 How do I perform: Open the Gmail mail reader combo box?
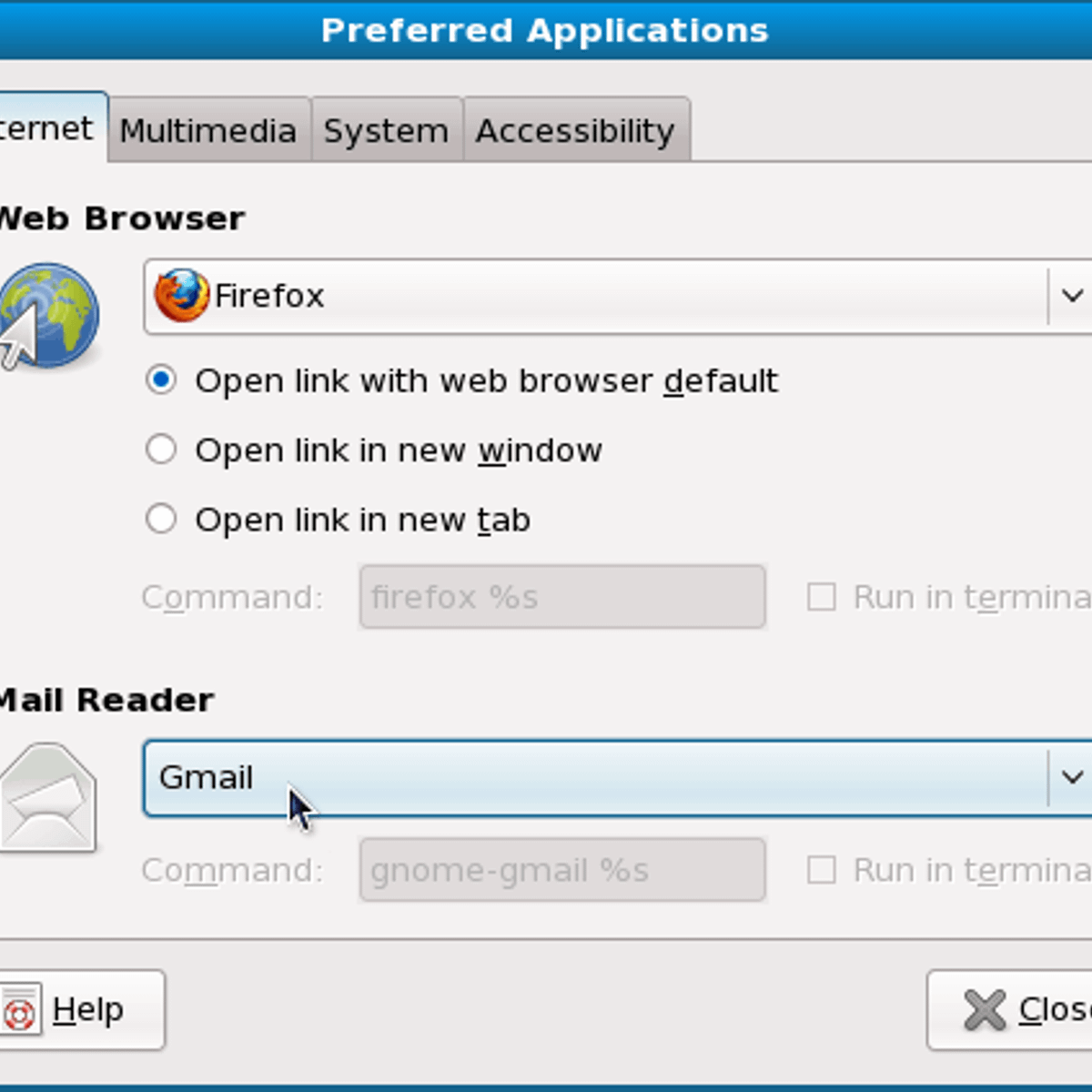click(x=591, y=778)
